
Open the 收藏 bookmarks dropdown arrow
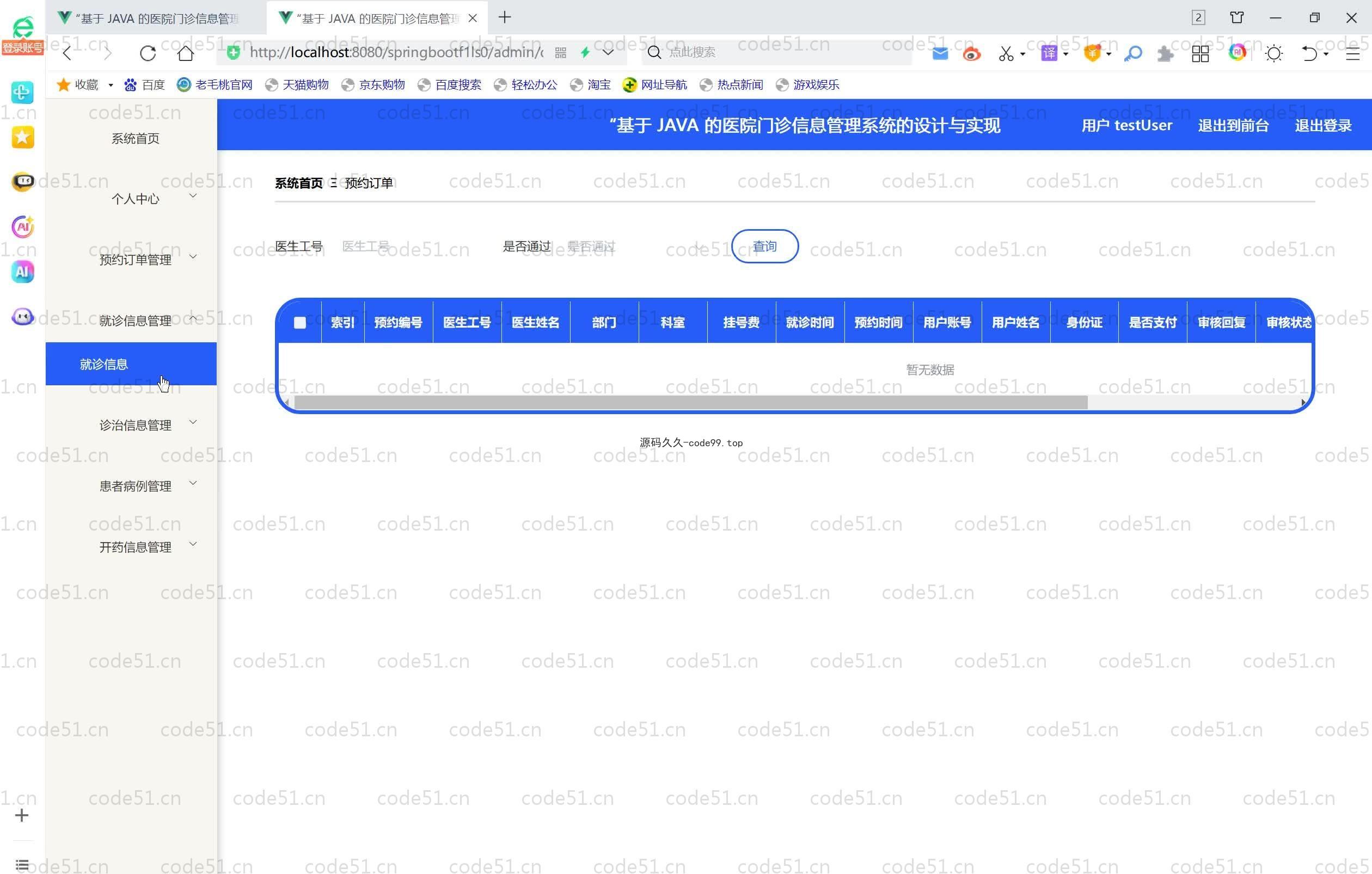111,85
